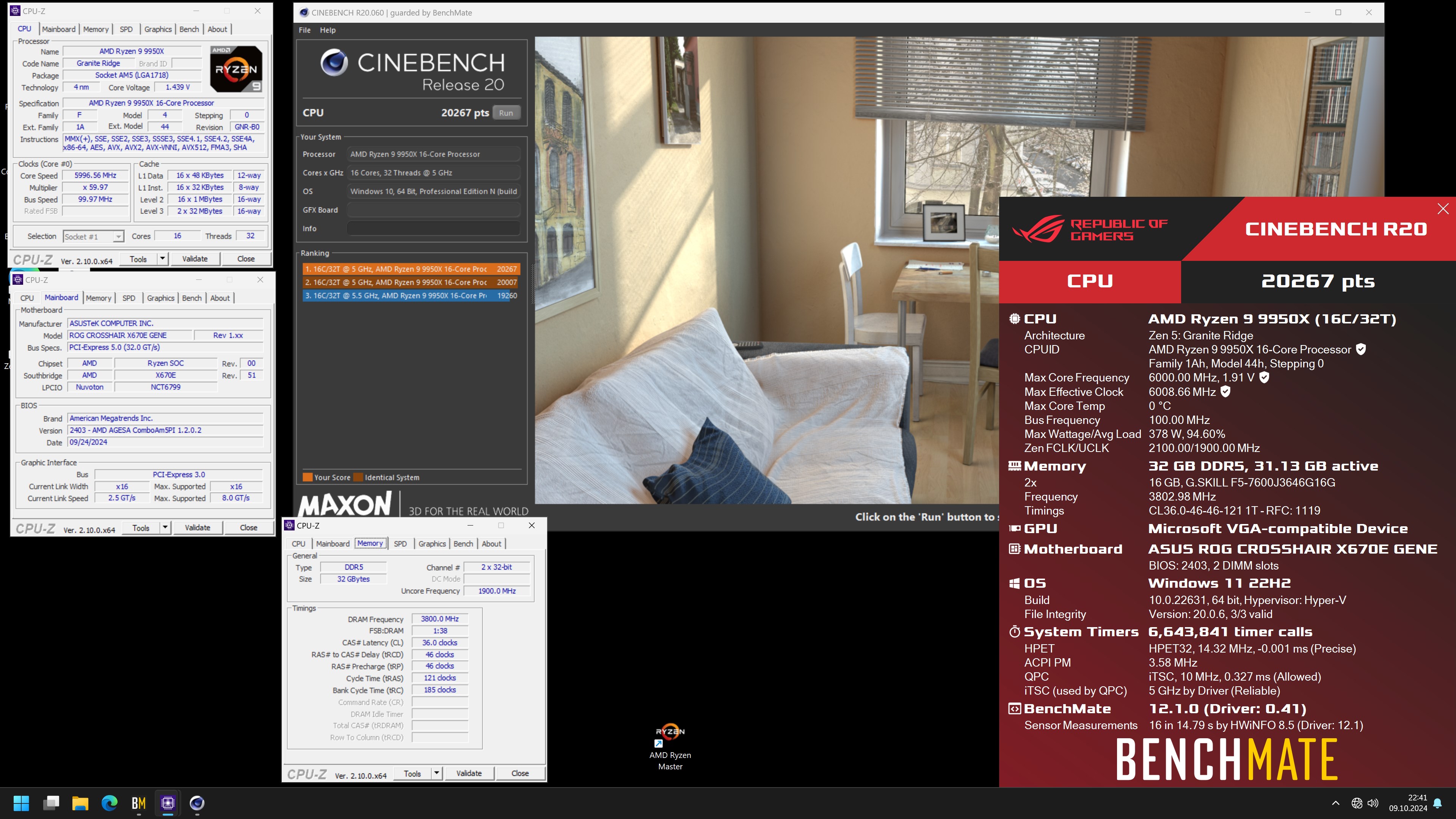Click Validate in top CPU-Z window
1456x819 pixels.
pyautogui.click(x=195, y=258)
